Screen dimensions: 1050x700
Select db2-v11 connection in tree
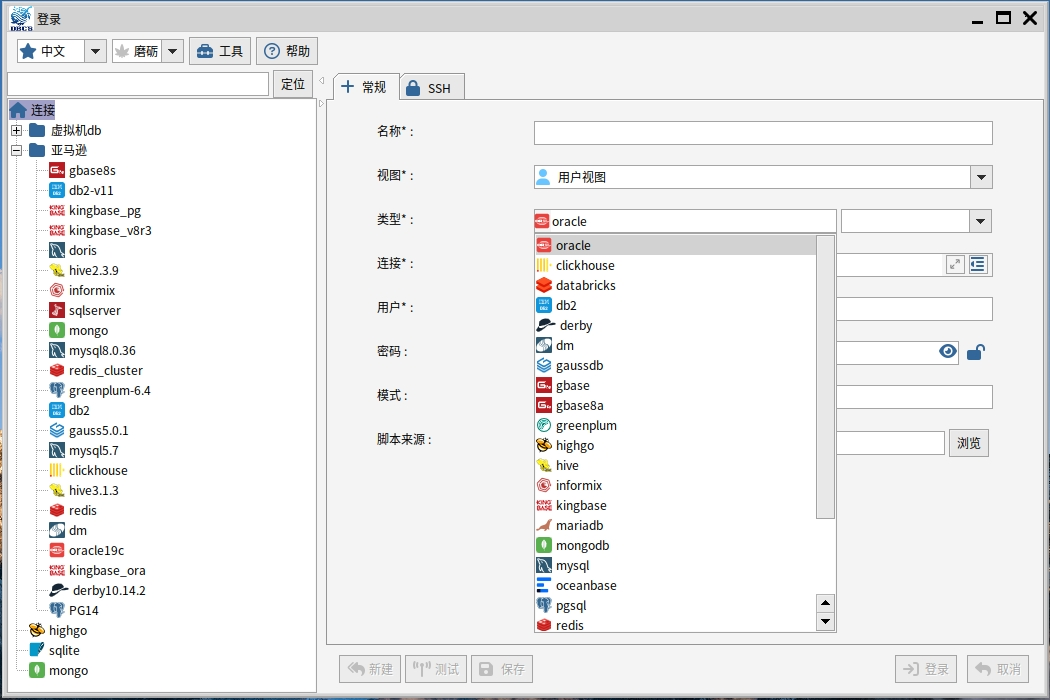[81, 190]
